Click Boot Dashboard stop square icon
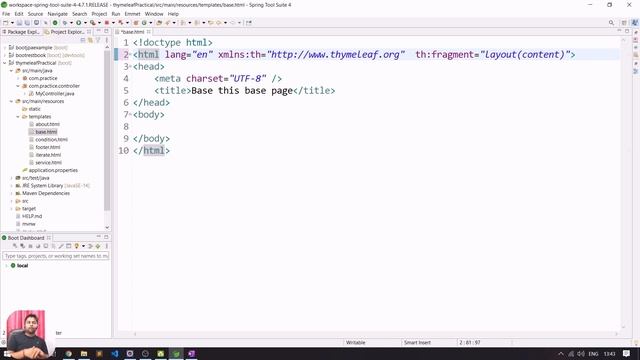640x360 pixels. (30, 246)
